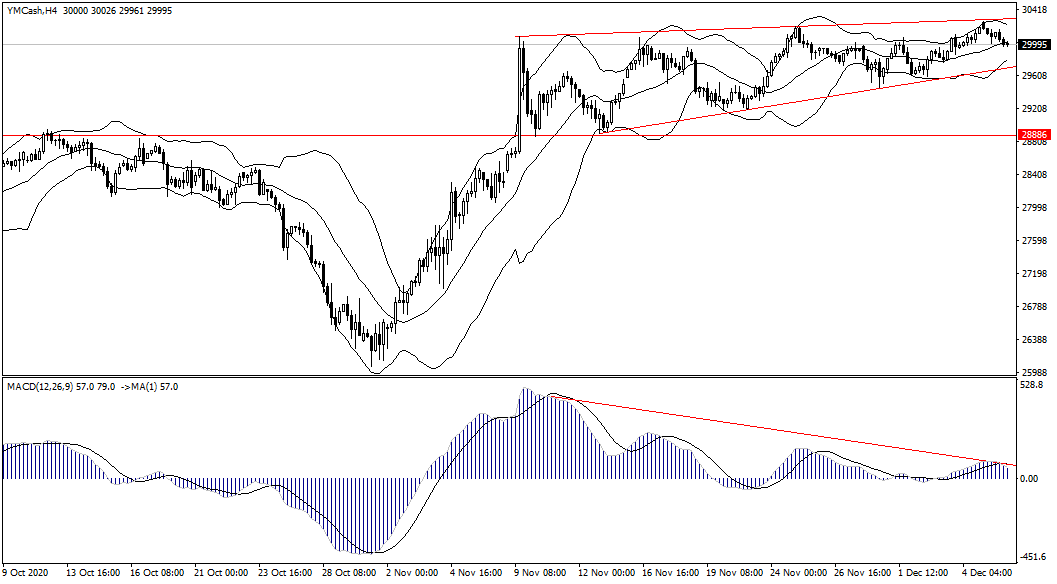Click the MACD(12,26,9) indicator label
Image resolution: width=1057 pixels, height=584 pixels.
50,386
